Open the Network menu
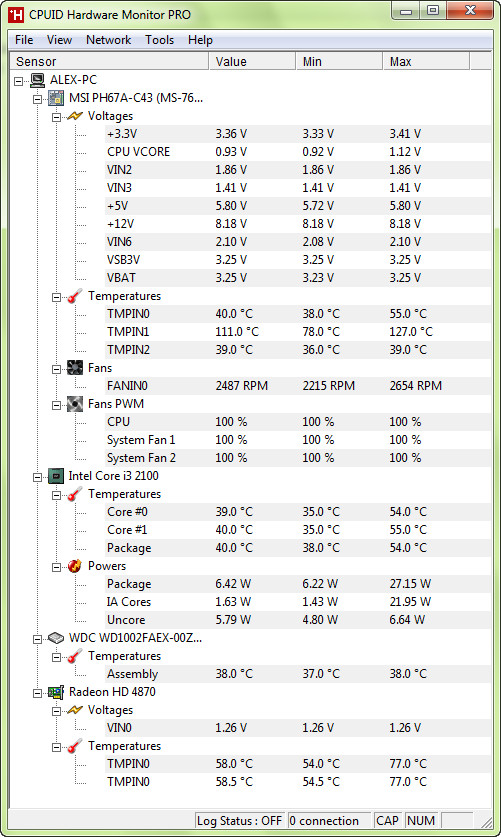Viewport: 501px width, 837px height. click(x=108, y=40)
